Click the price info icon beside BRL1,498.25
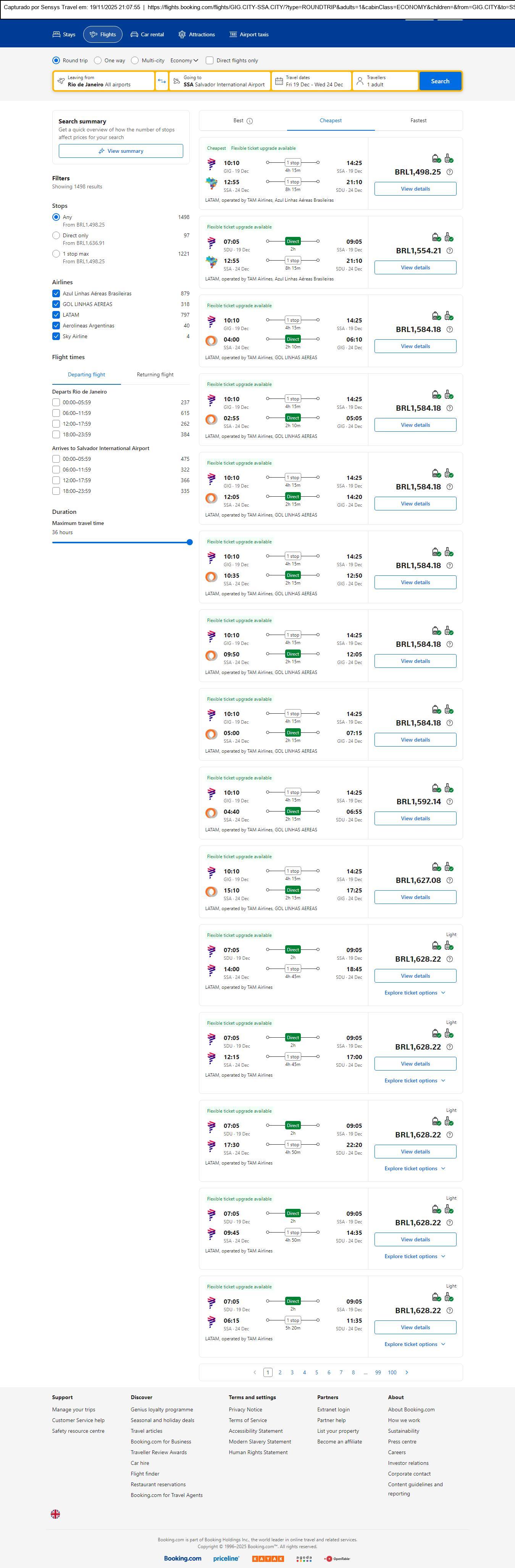The height and width of the screenshot is (1568, 515). [x=449, y=172]
